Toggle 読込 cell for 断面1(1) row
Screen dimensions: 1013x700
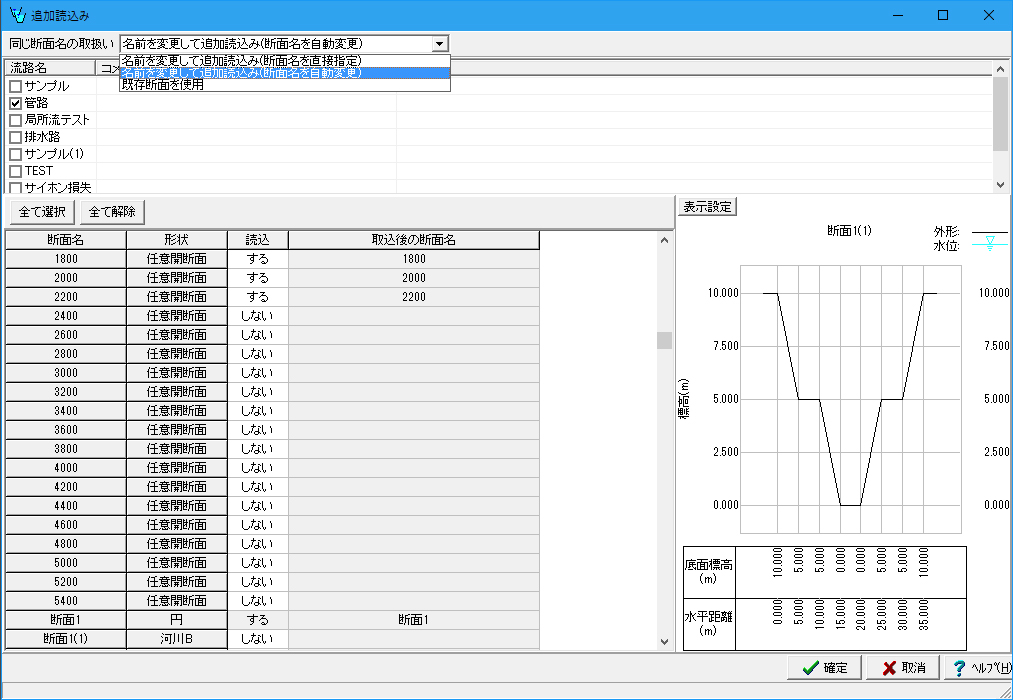pos(257,639)
